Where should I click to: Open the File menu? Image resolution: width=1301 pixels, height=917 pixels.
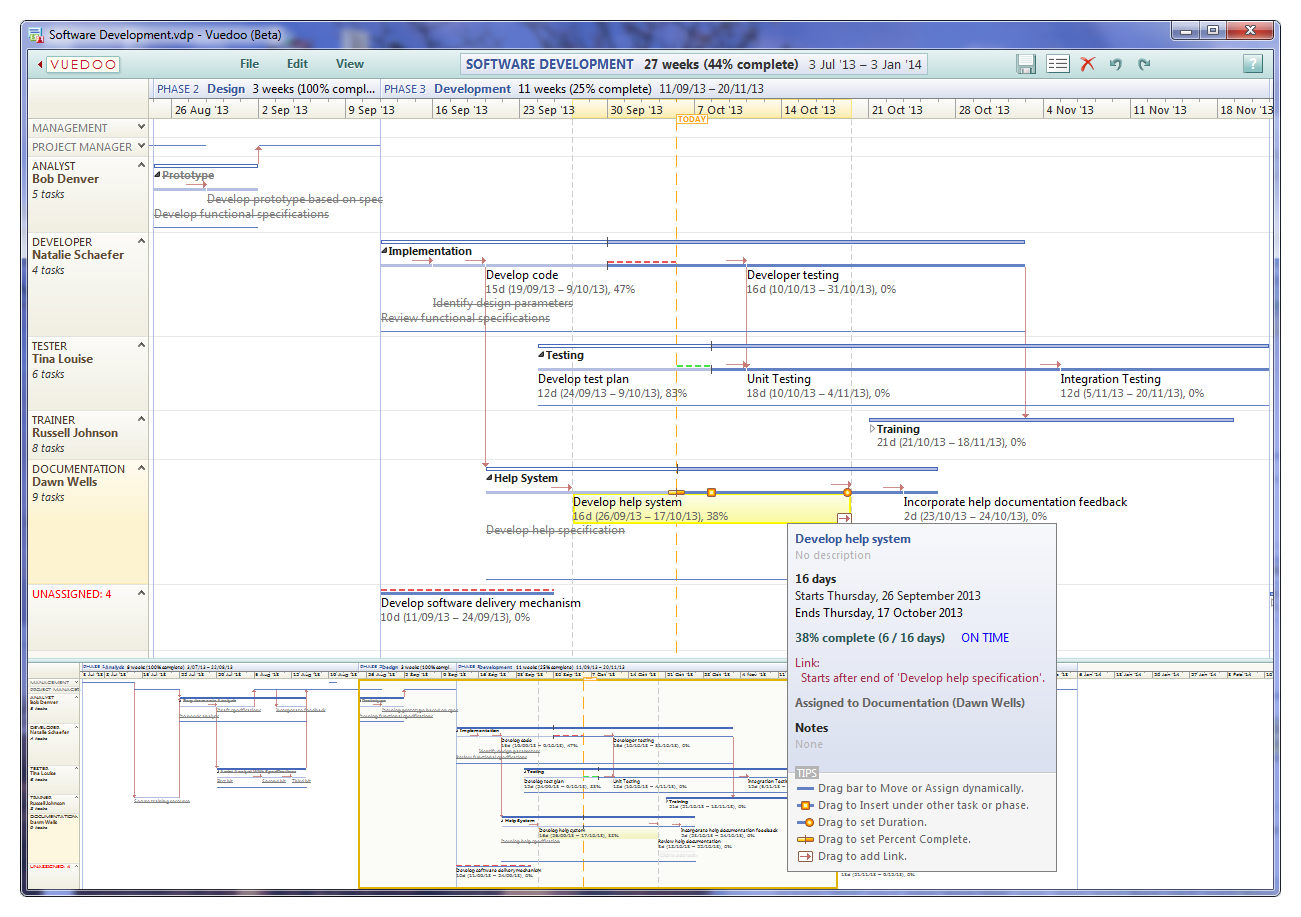(250, 64)
